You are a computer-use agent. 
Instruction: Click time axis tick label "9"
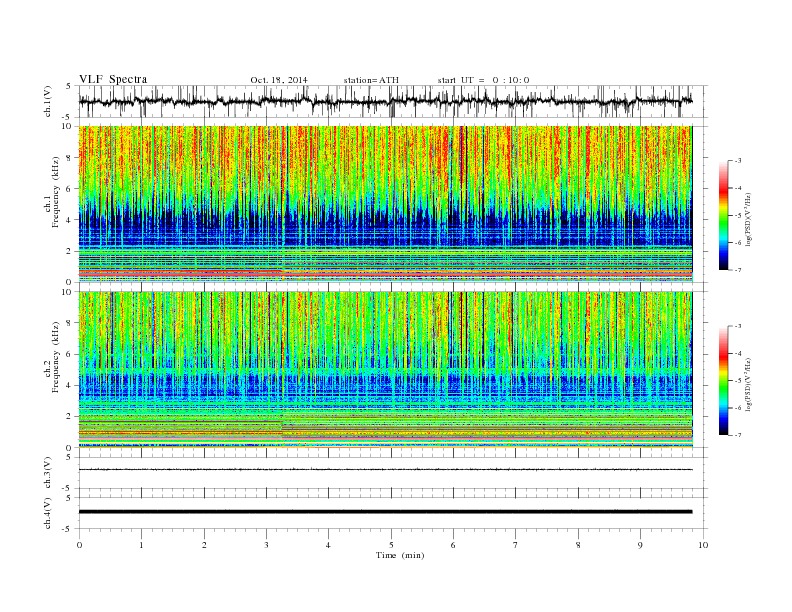click(640, 545)
